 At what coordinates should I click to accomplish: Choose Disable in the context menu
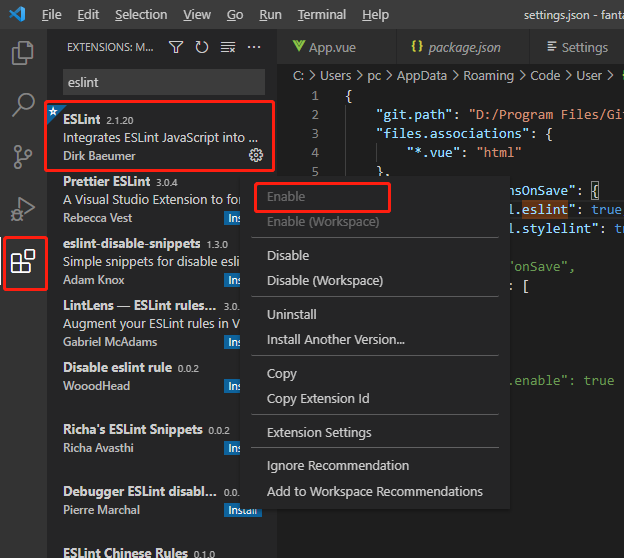(374, 256)
